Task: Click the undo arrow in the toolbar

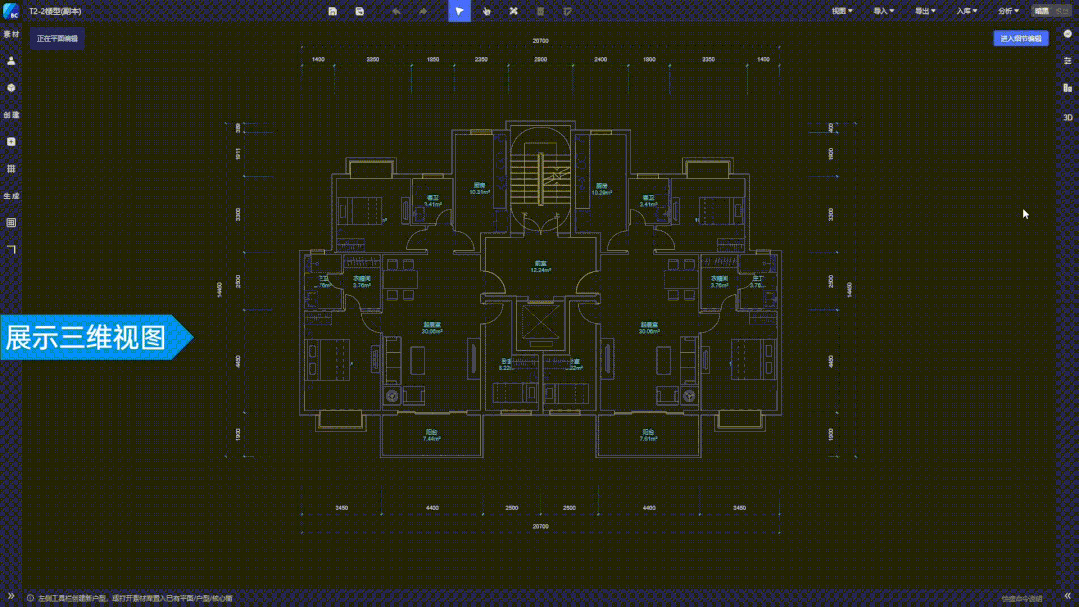Action: [396, 11]
